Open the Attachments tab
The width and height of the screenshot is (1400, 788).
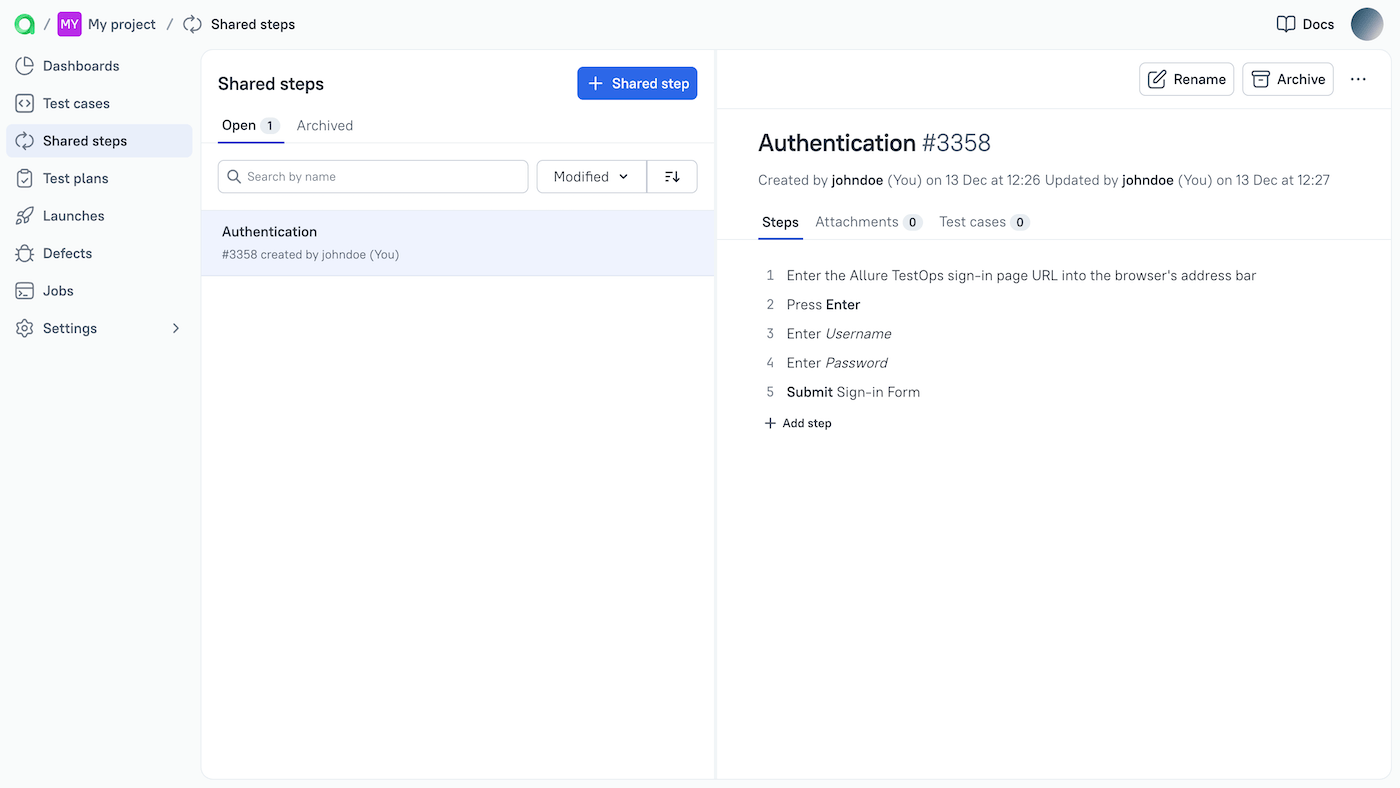(x=857, y=221)
